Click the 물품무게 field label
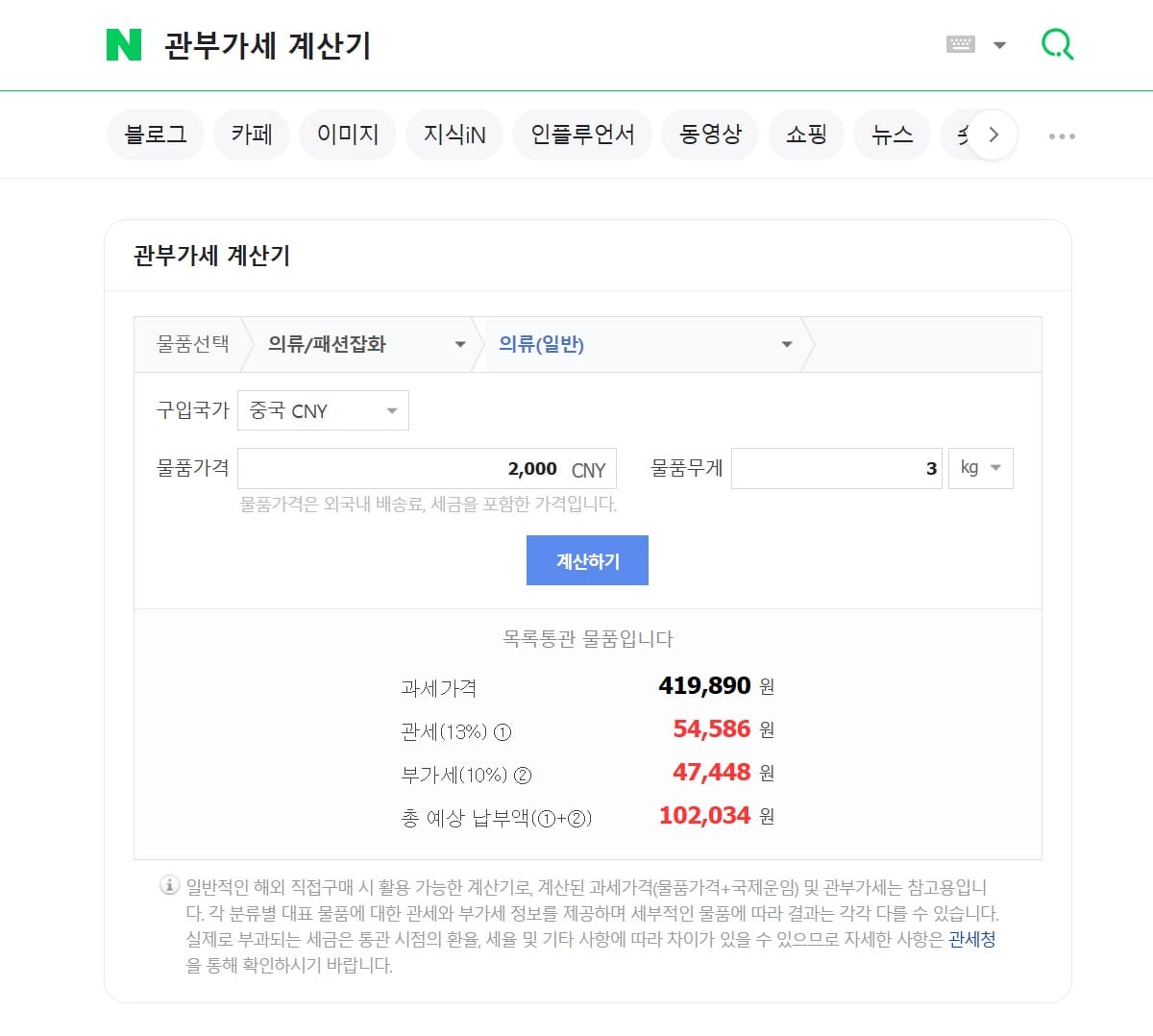Viewport: 1153px width, 1036px height. tap(687, 468)
